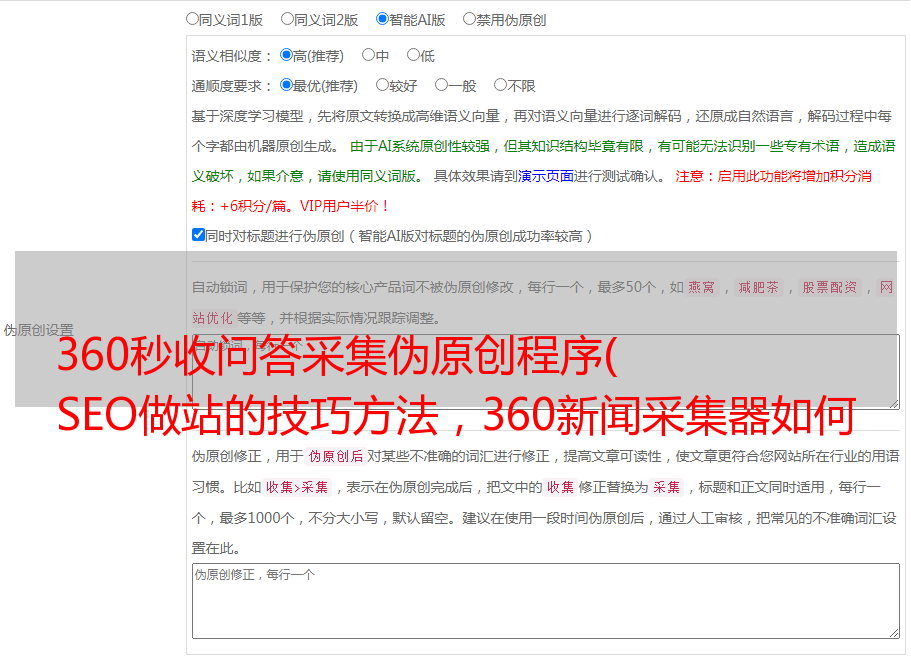The height and width of the screenshot is (658, 911).
Task: Open the 演示页面 link
Action: (546, 176)
